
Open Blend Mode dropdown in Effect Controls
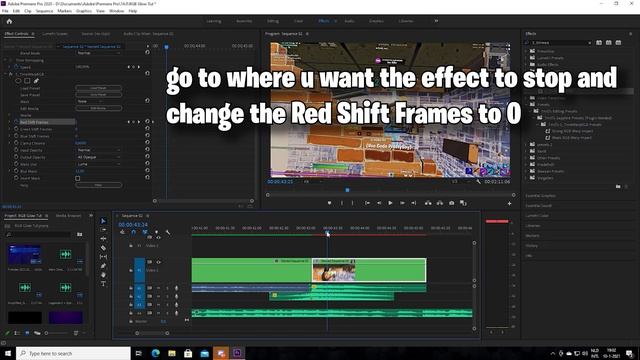98,53
